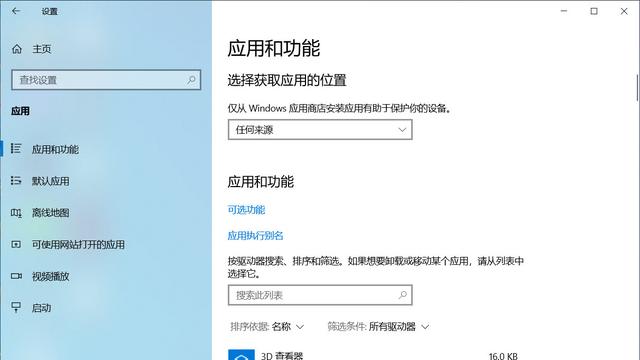Open the 应用执行别名 link
This screenshot has height=360, width=640.
255,236
